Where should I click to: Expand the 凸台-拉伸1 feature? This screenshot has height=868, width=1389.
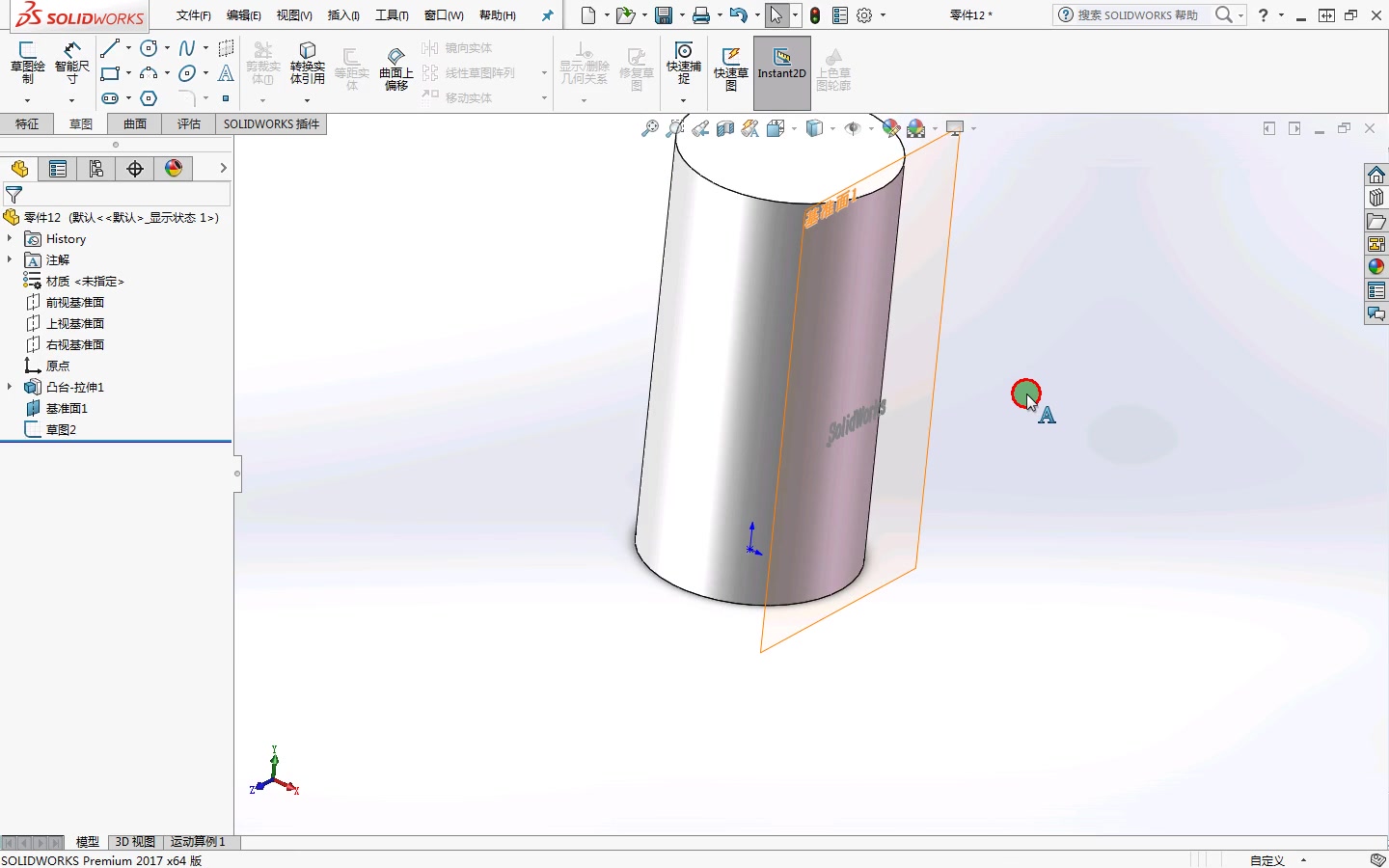tap(10, 387)
